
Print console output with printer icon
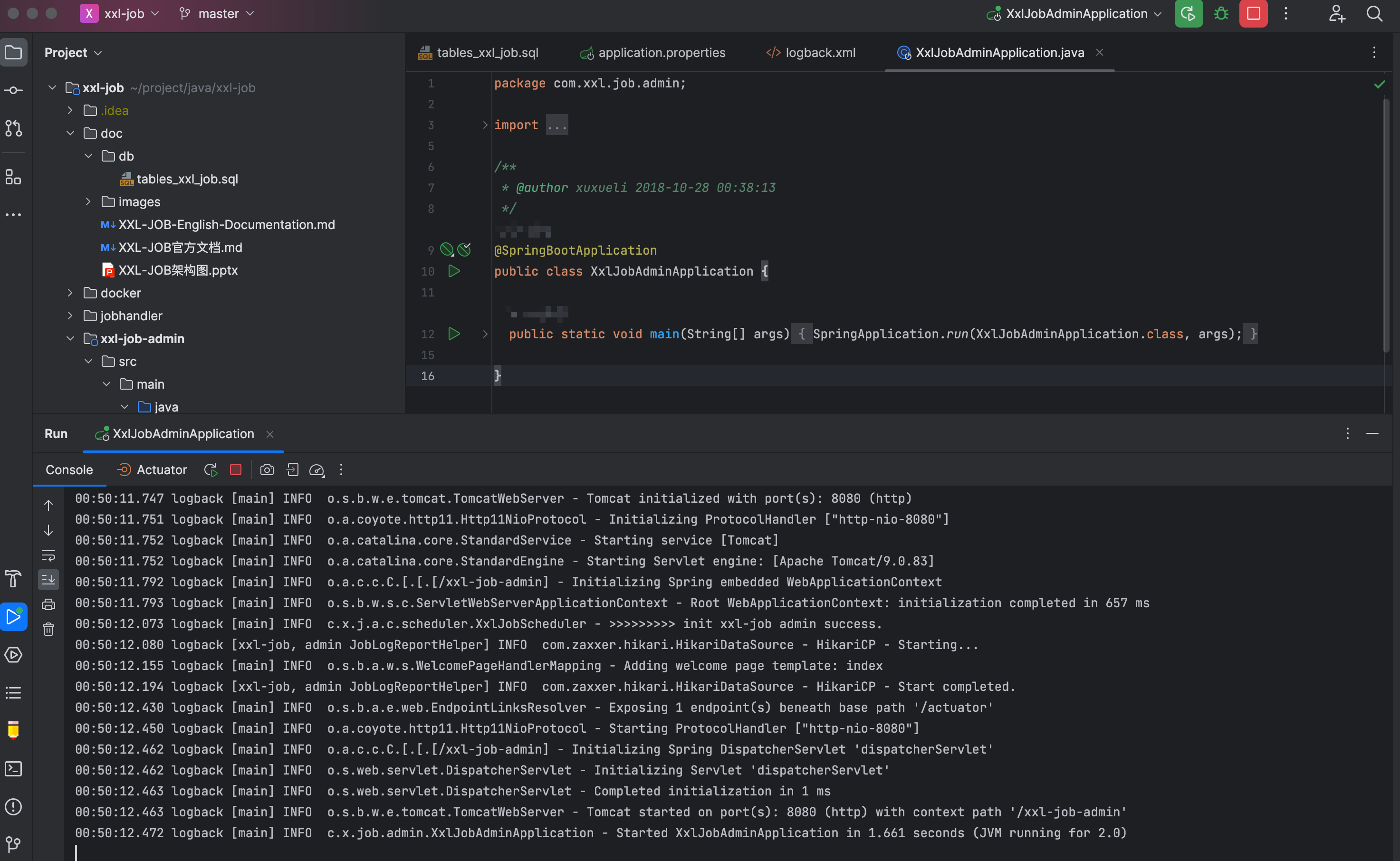pyautogui.click(x=49, y=605)
